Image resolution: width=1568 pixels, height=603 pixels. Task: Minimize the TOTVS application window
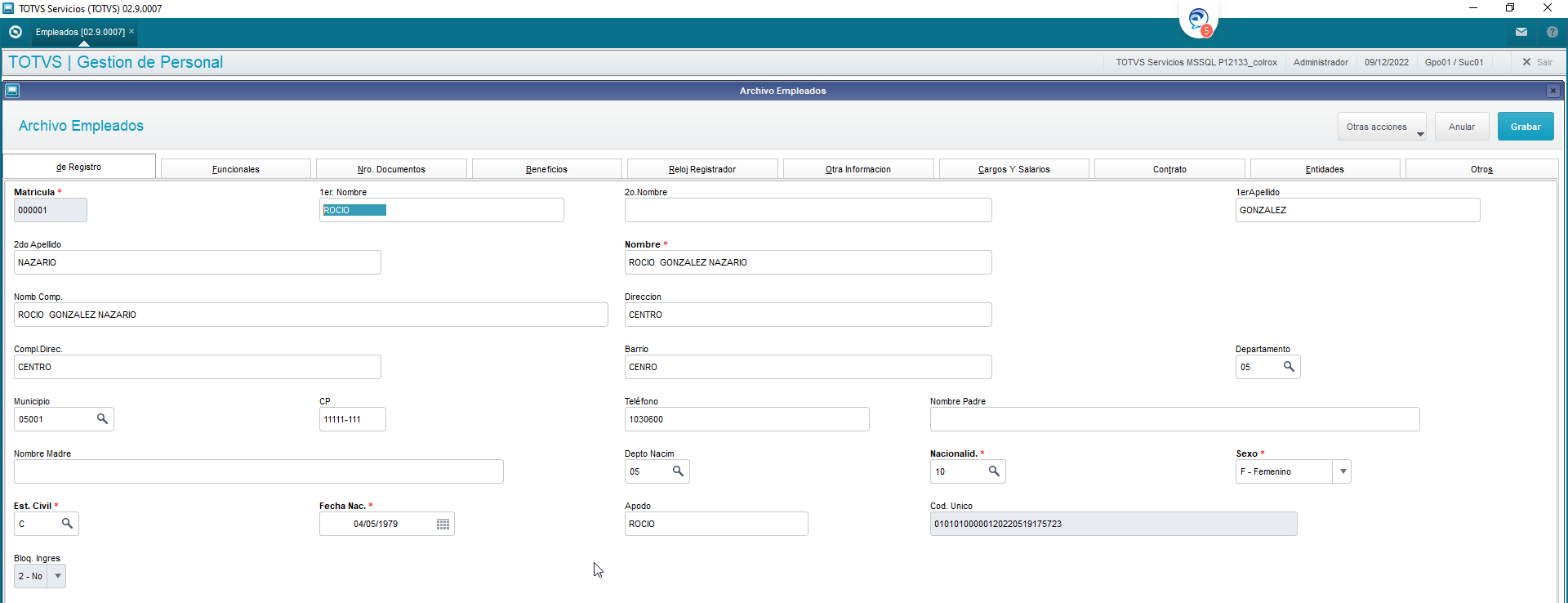(x=1473, y=8)
